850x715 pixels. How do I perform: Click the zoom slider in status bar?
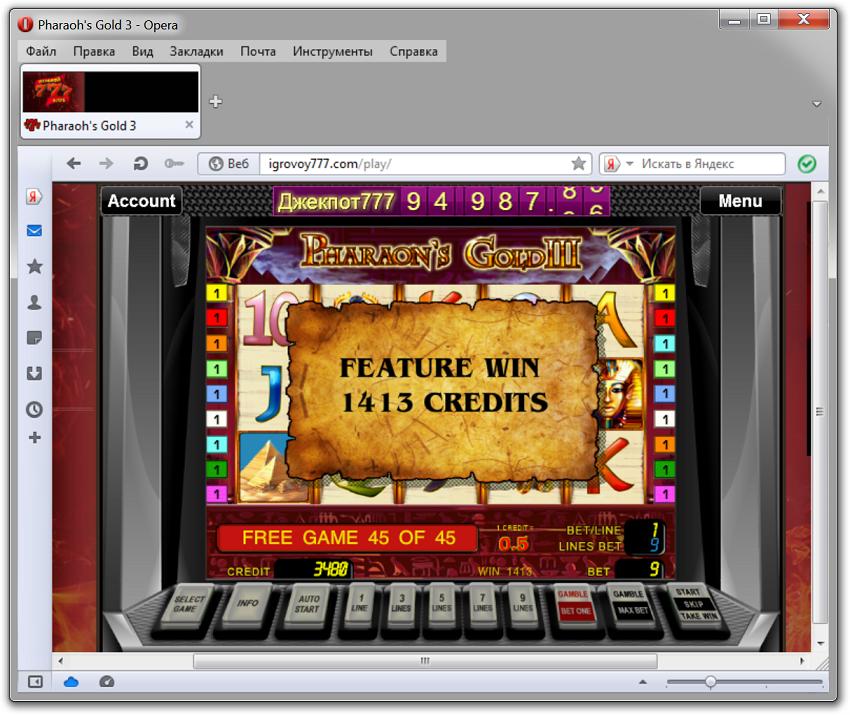710,682
